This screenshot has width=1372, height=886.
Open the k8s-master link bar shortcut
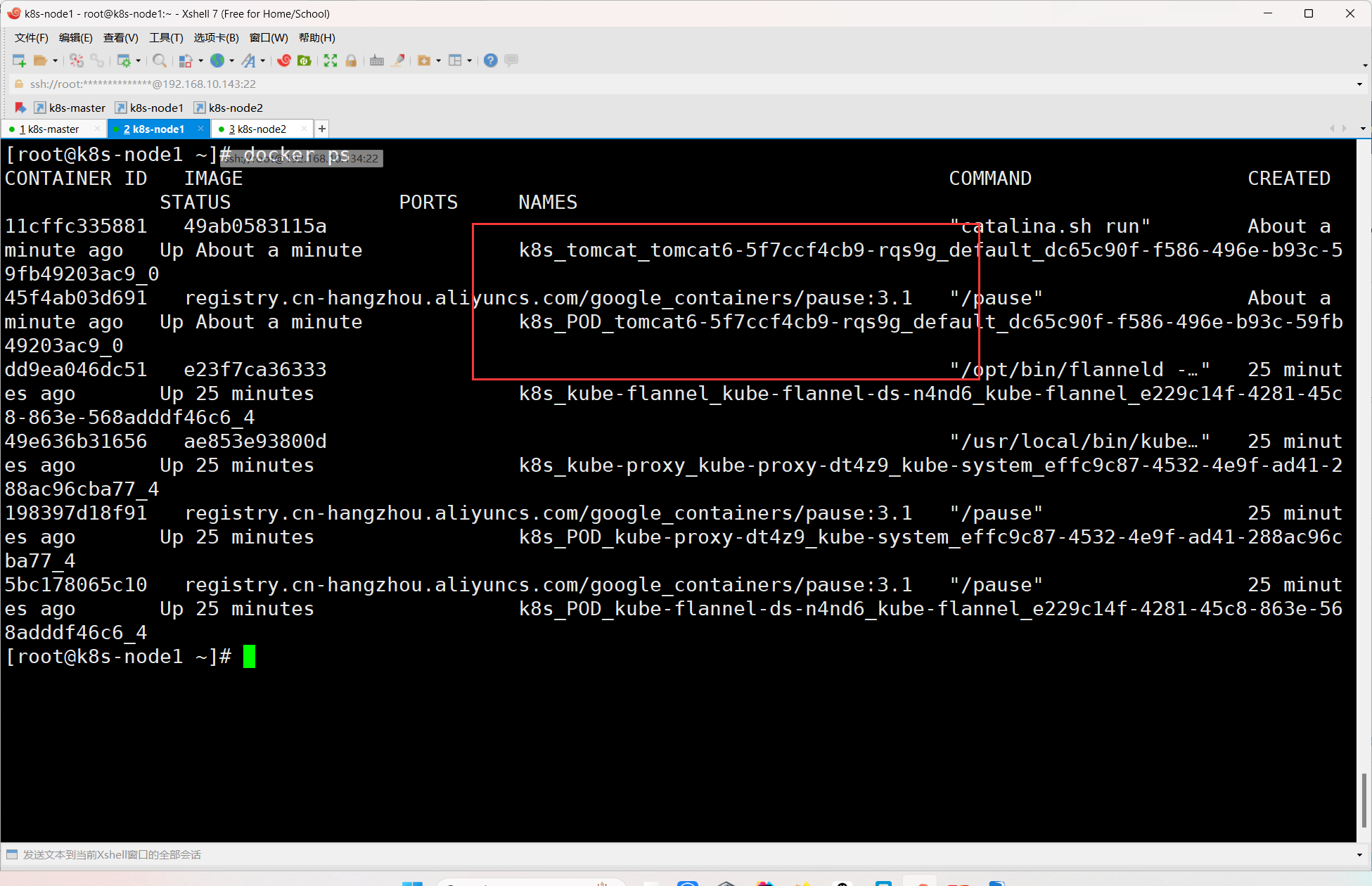[70, 108]
